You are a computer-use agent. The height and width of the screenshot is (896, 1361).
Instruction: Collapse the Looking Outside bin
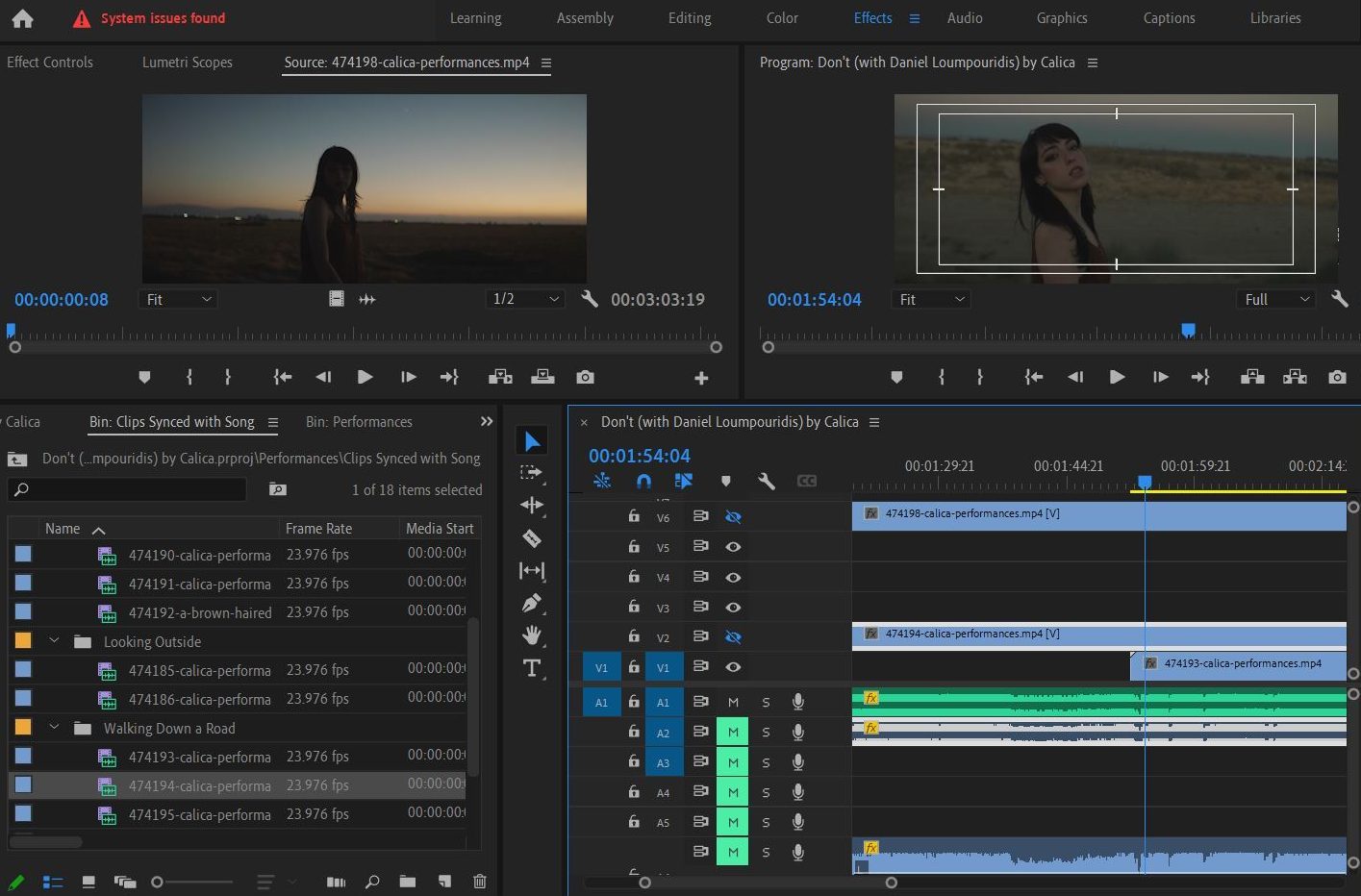pos(54,640)
